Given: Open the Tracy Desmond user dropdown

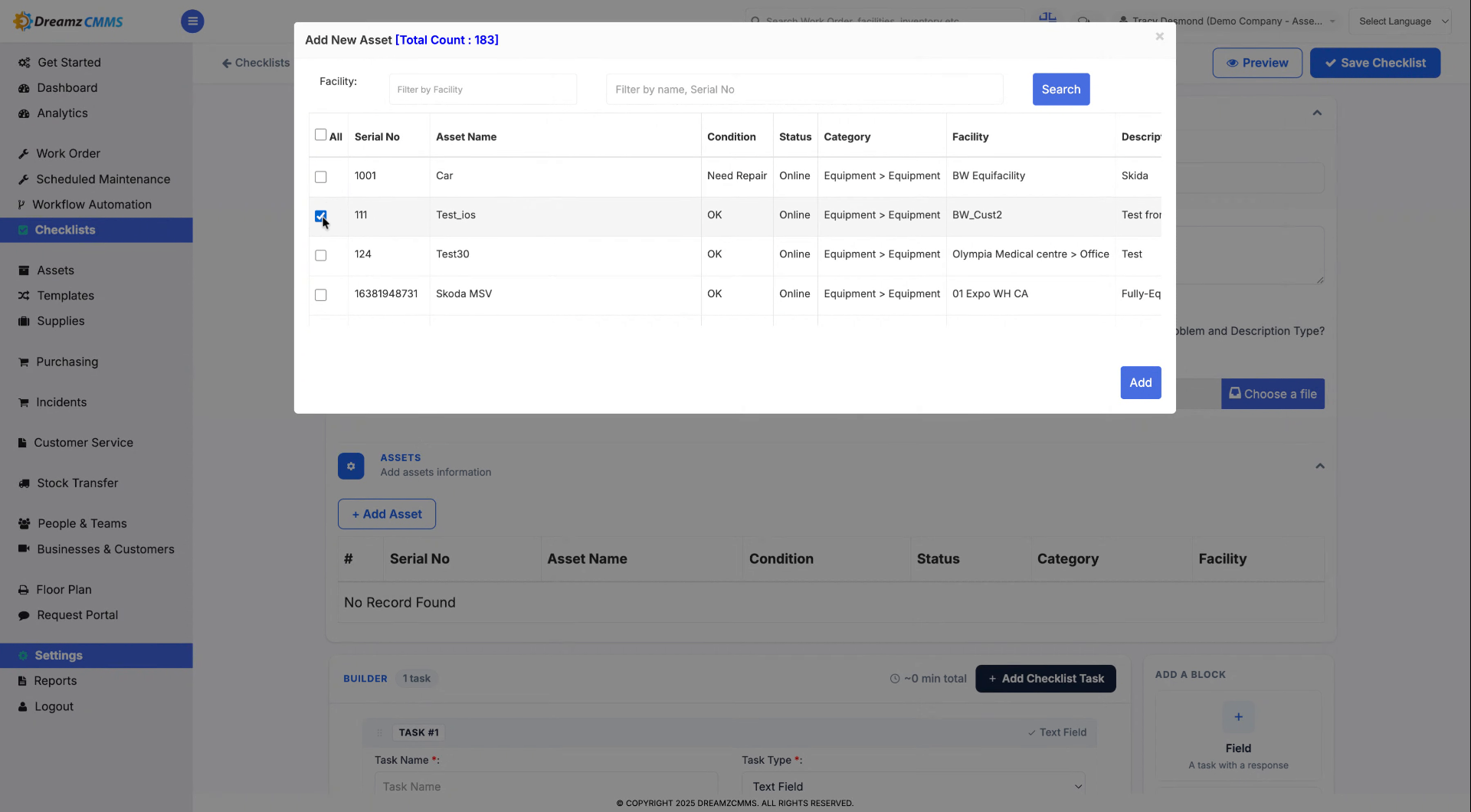Looking at the screenshot, I should coord(1226,21).
